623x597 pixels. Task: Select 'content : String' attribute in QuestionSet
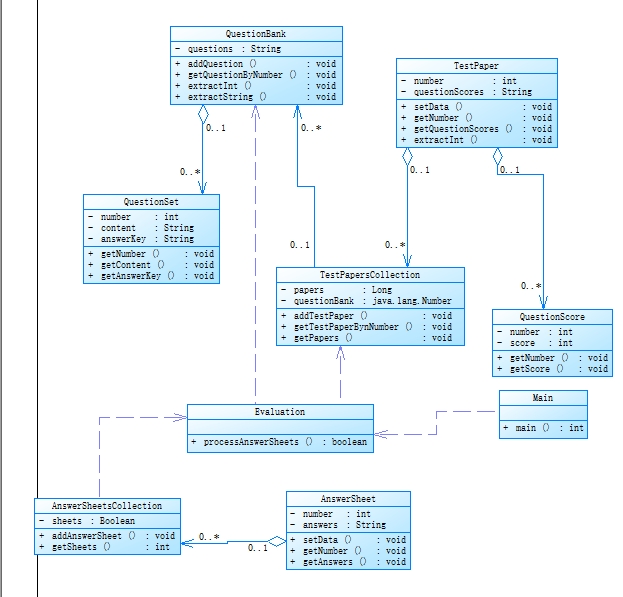click(141, 228)
